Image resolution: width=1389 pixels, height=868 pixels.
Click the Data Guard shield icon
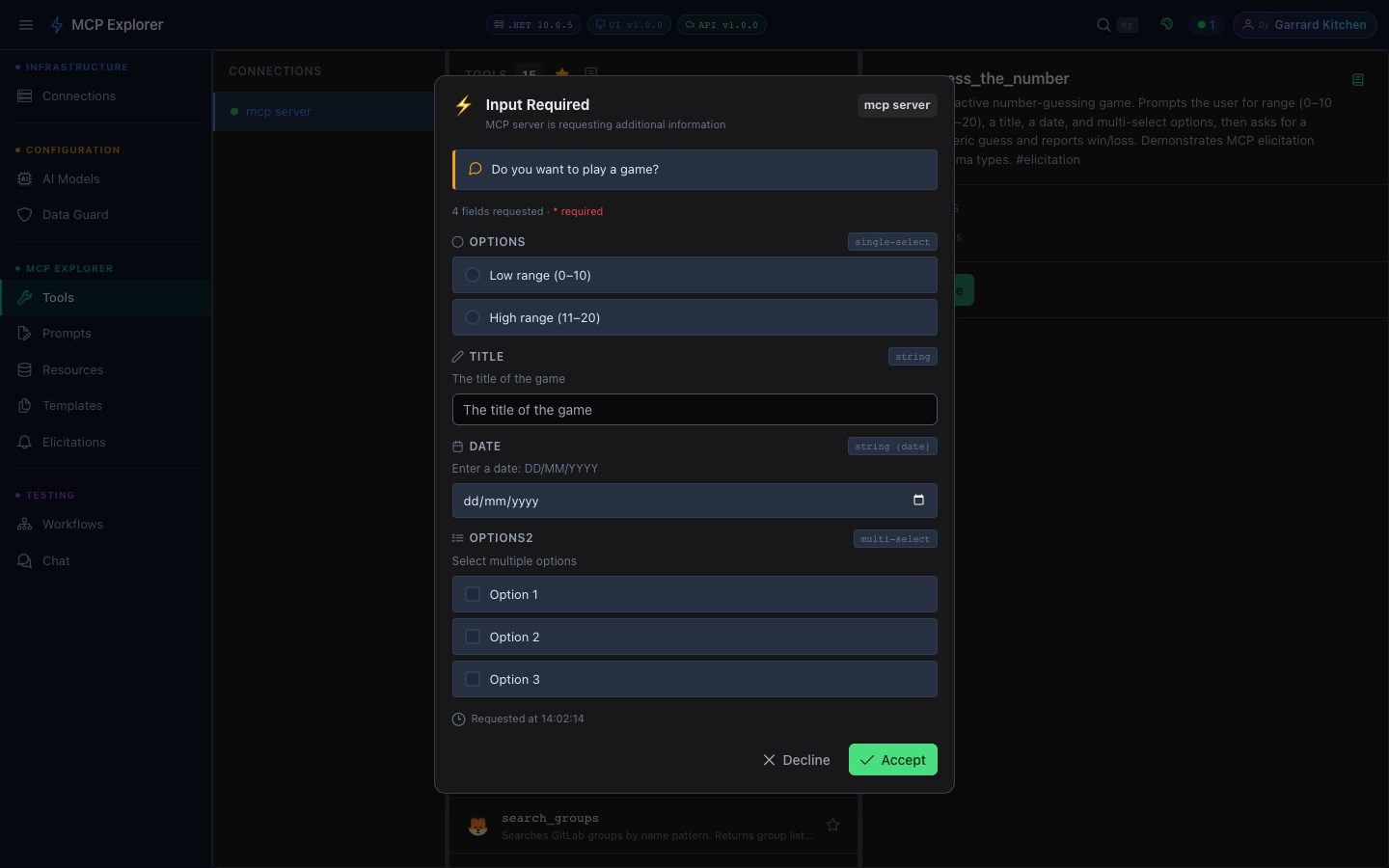[x=24, y=214]
